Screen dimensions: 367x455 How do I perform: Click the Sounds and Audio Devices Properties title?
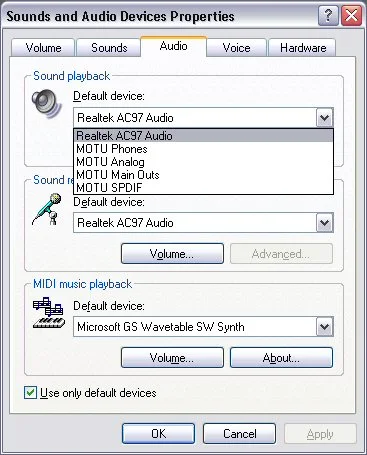pyautogui.click(x=120, y=16)
